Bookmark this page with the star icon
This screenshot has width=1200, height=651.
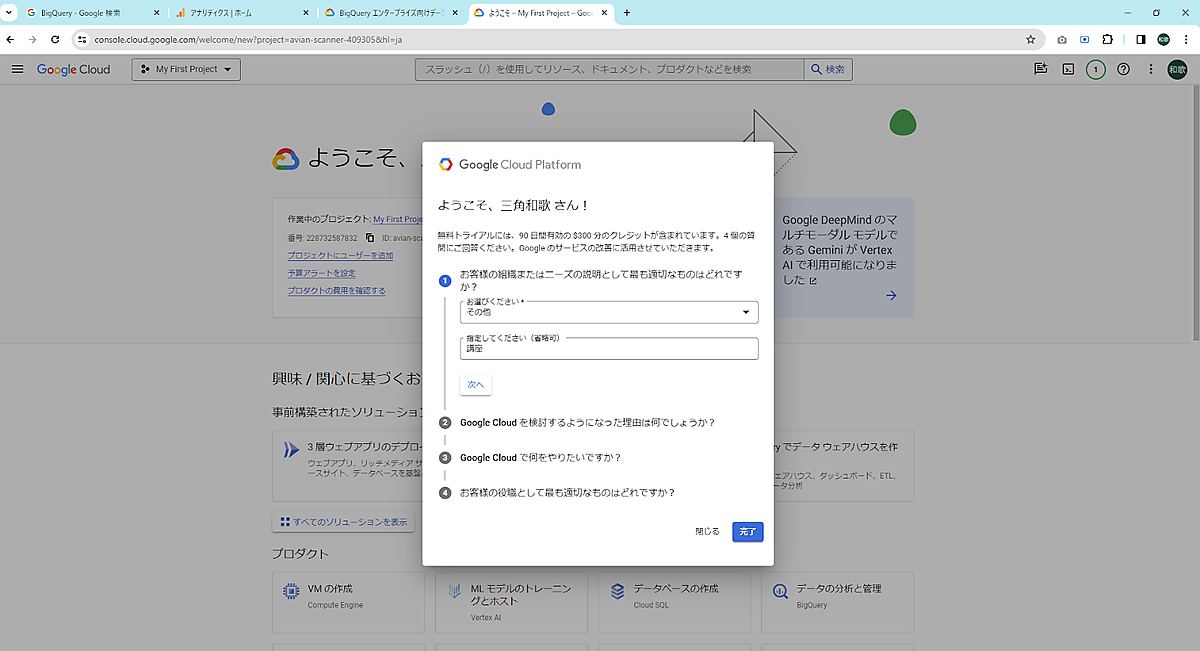click(1030, 40)
